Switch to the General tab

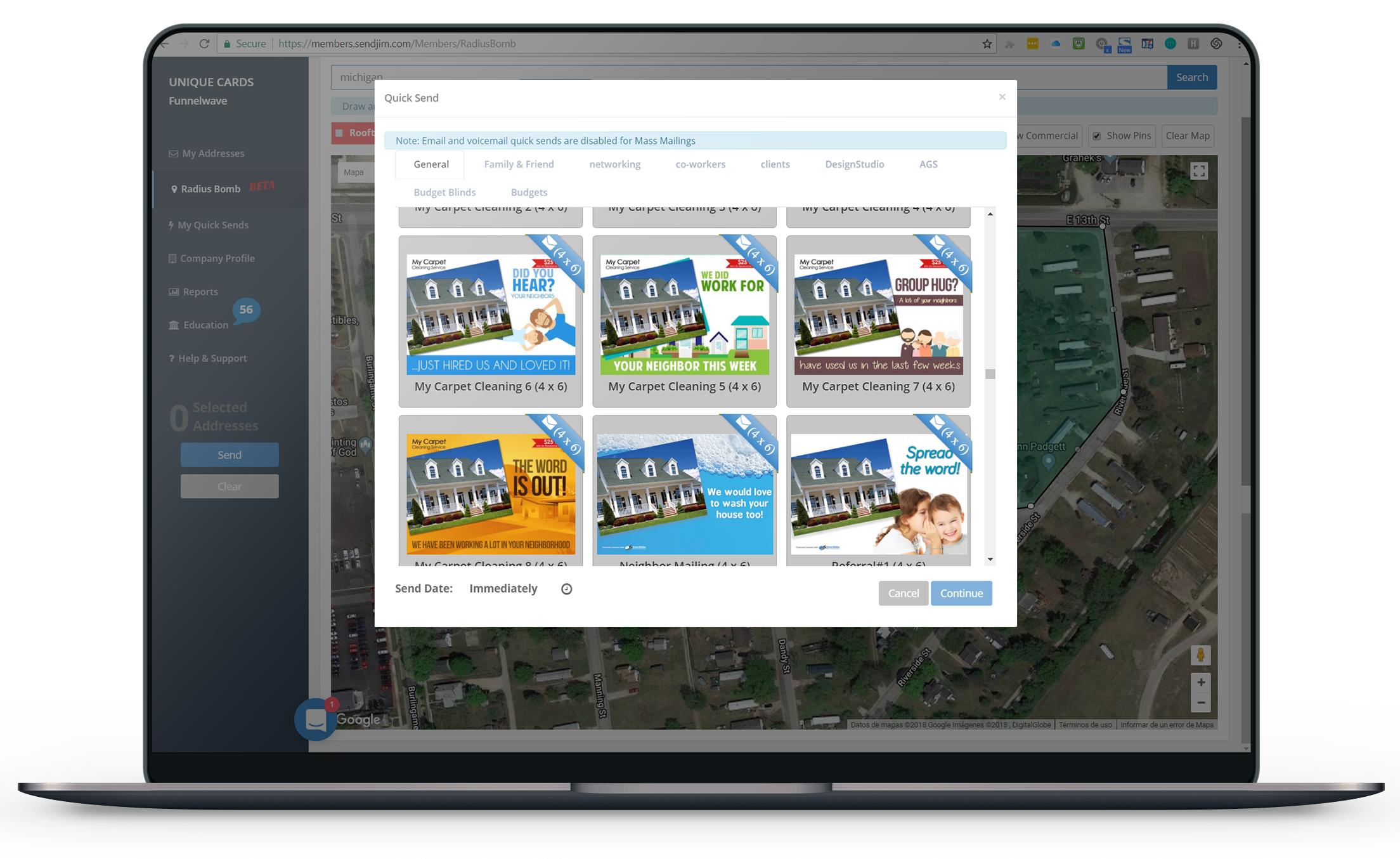pos(431,164)
